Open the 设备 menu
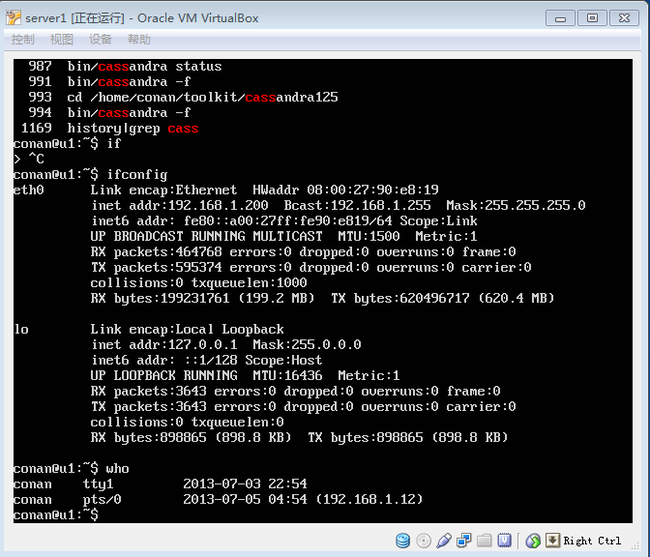Image resolution: width=650 pixels, height=557 pixels. (100, 40)
